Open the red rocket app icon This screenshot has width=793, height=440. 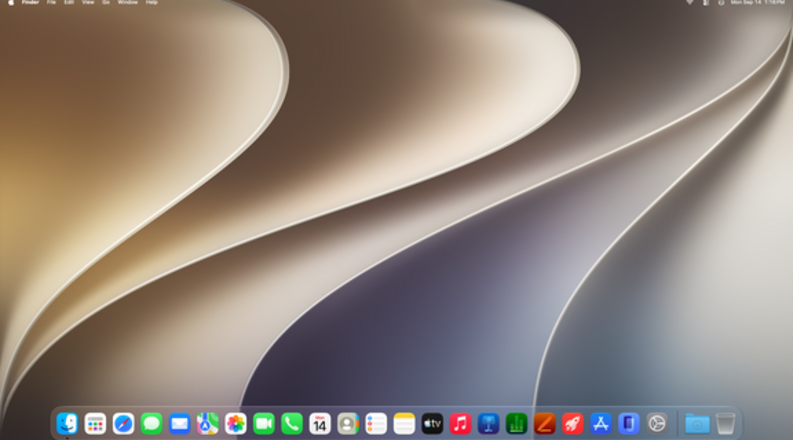click(x=572, y=423)
